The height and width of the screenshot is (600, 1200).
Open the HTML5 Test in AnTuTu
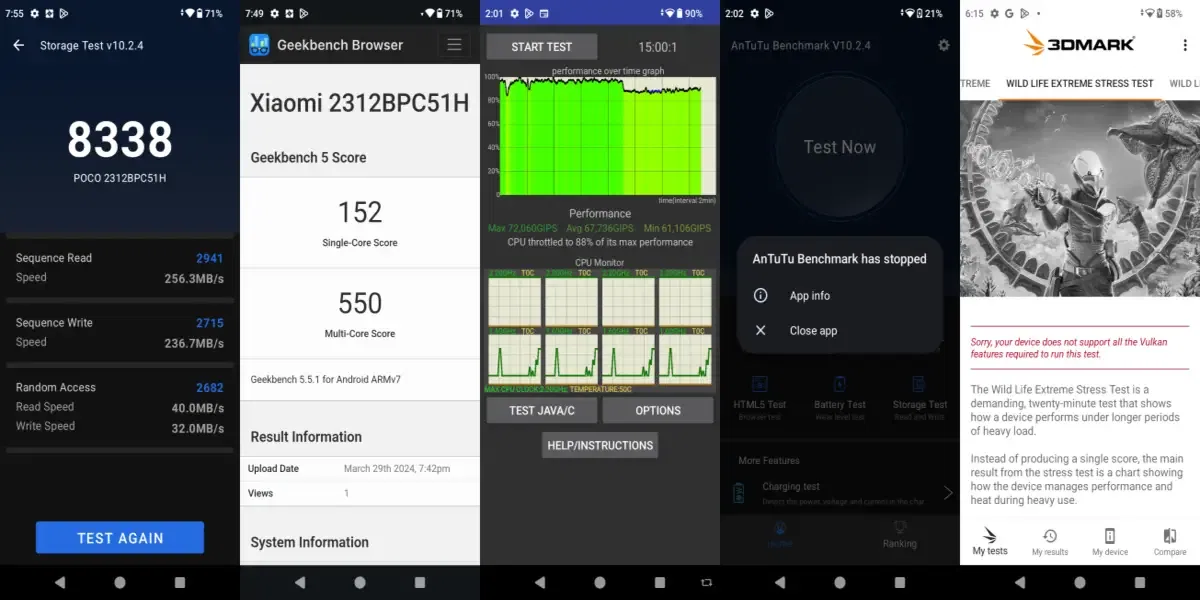pos(760,392)
